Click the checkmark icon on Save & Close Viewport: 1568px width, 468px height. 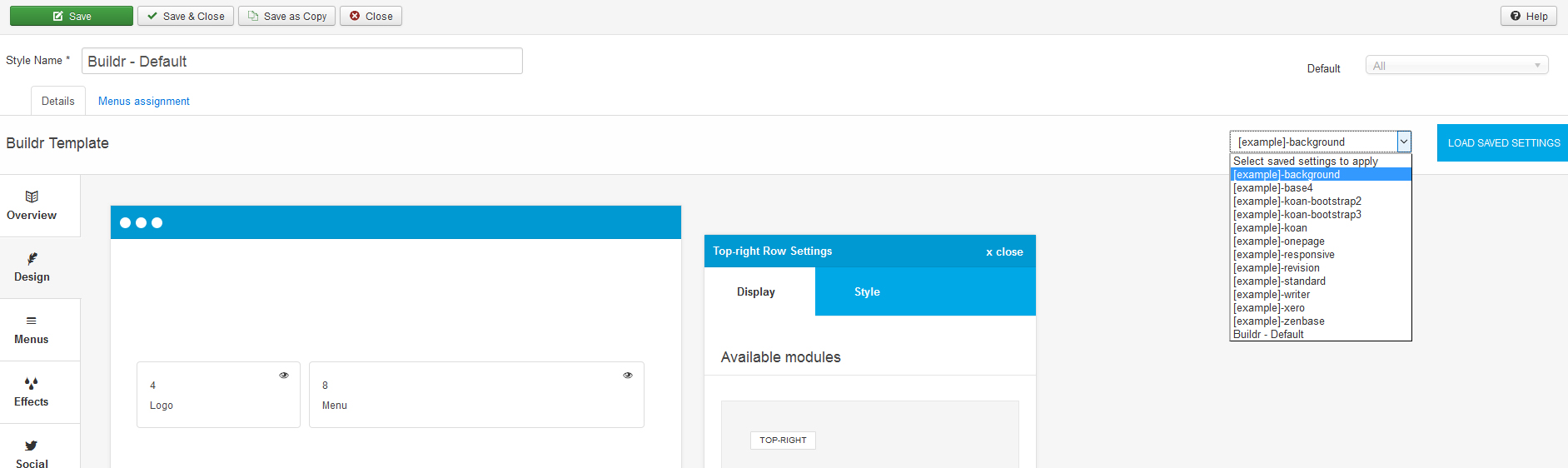pyautogui.click(x=152, y=16)
